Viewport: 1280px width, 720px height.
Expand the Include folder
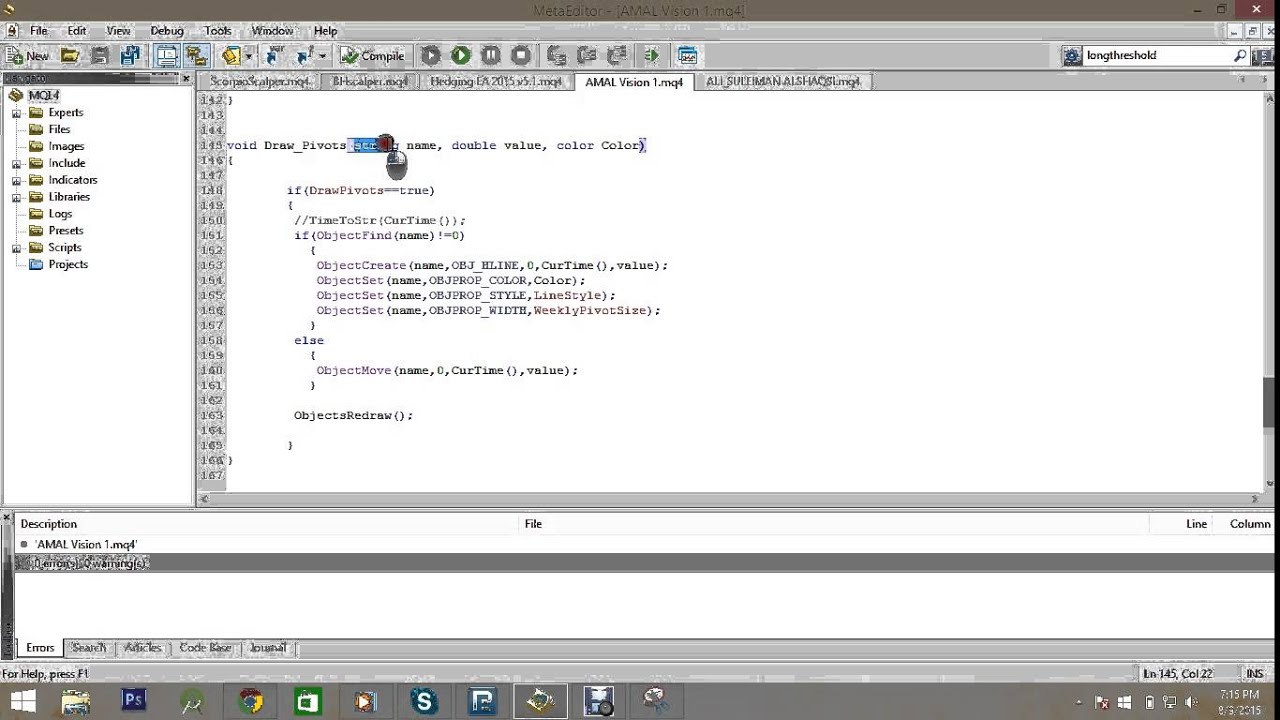(x=16, y=163)
